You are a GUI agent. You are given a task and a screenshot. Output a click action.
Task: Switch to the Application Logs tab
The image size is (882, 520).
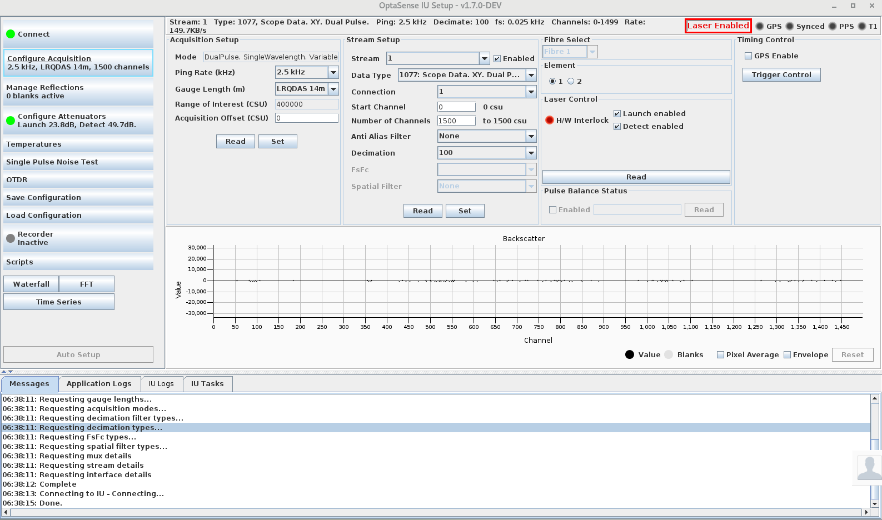click(98, 384)
